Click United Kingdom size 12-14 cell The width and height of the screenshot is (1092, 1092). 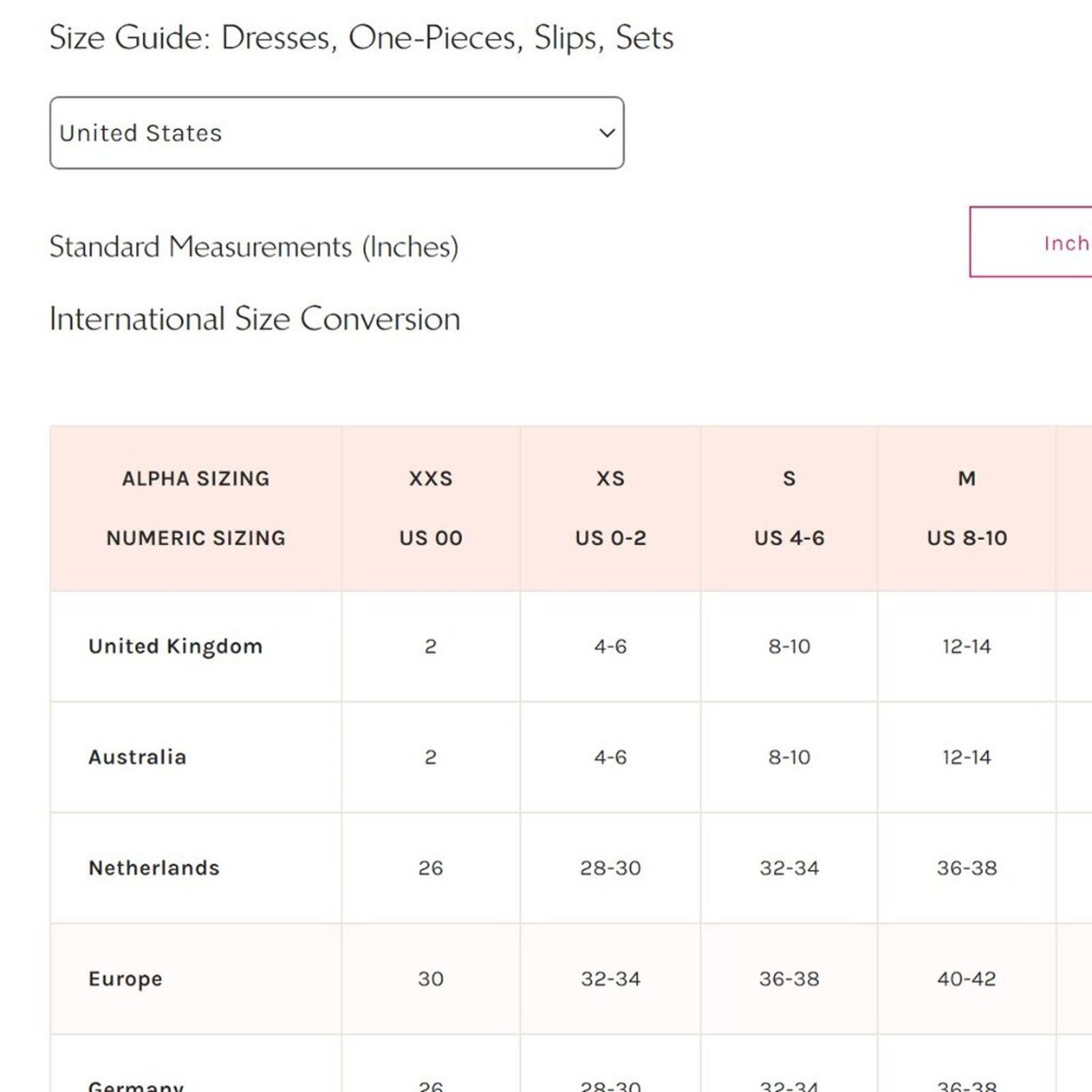click(x=966, y=646)
